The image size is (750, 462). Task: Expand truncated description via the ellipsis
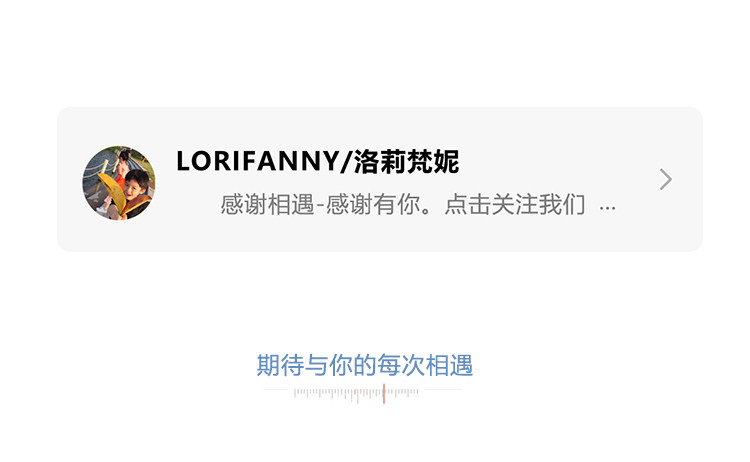tap(607, 208)
